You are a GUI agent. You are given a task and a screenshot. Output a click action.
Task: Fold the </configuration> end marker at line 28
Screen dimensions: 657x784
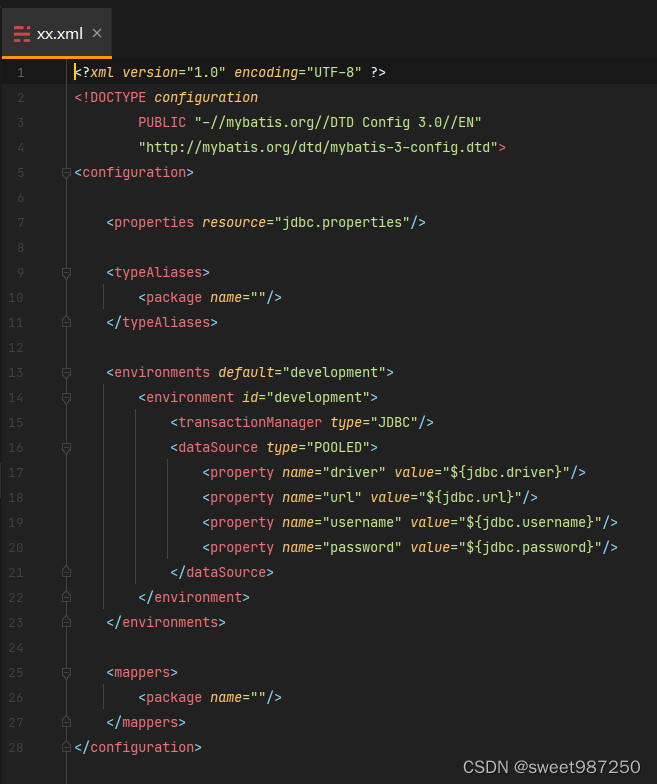pos(66,748)
